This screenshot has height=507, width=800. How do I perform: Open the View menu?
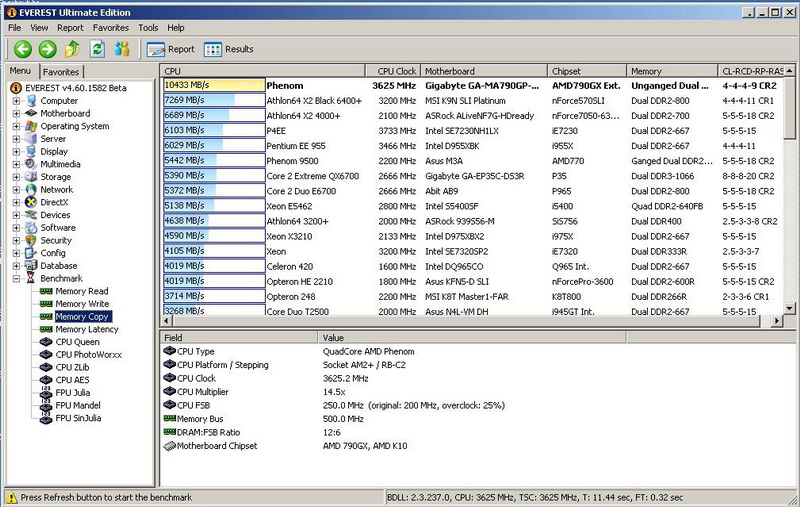click(x=39, y=28)
